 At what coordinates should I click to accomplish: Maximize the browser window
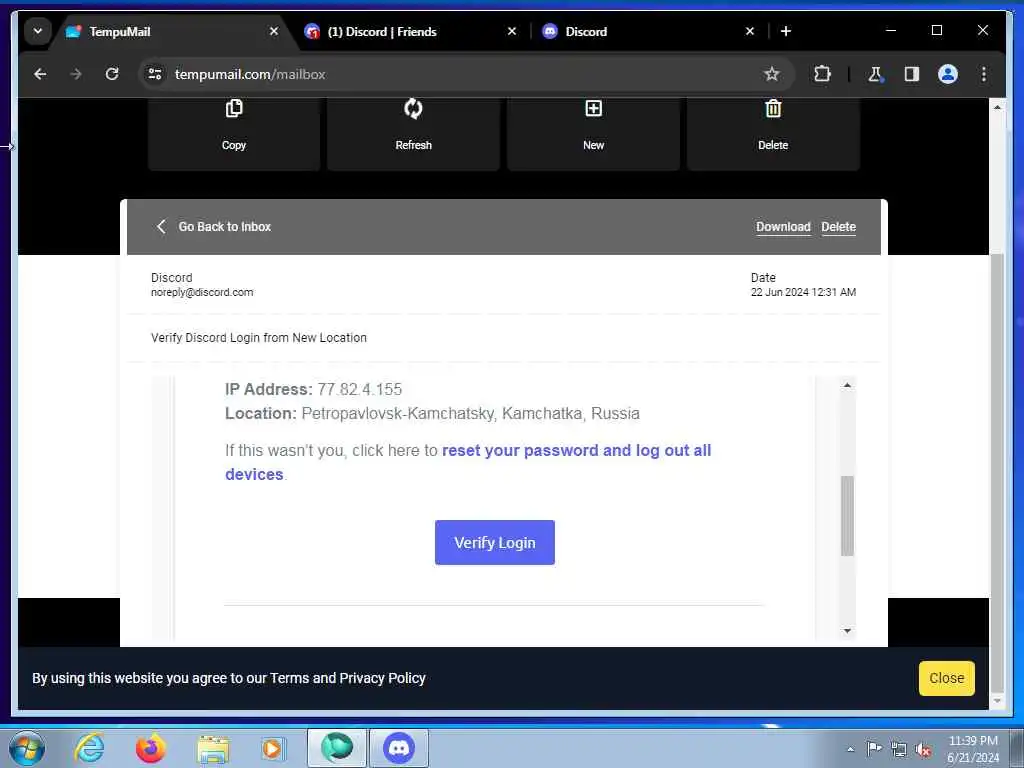tap(936, 30)
